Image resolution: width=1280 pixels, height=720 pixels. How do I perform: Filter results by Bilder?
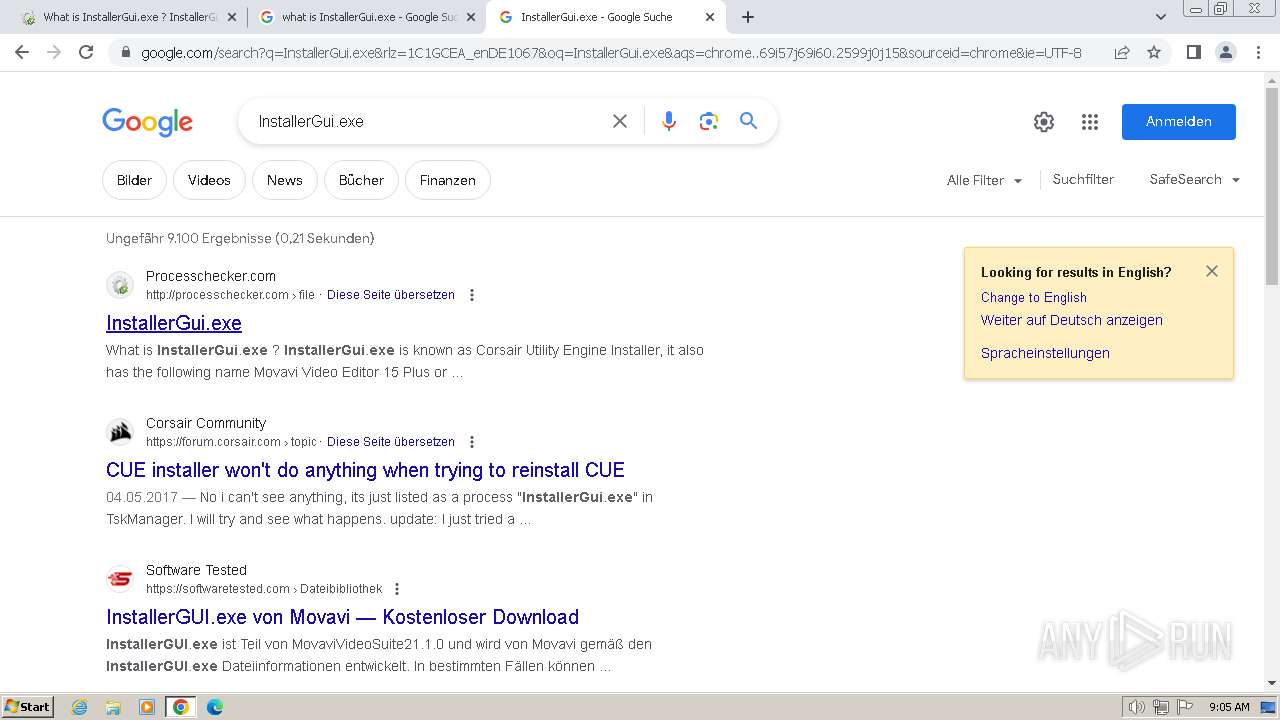click(x=134, y=180)
